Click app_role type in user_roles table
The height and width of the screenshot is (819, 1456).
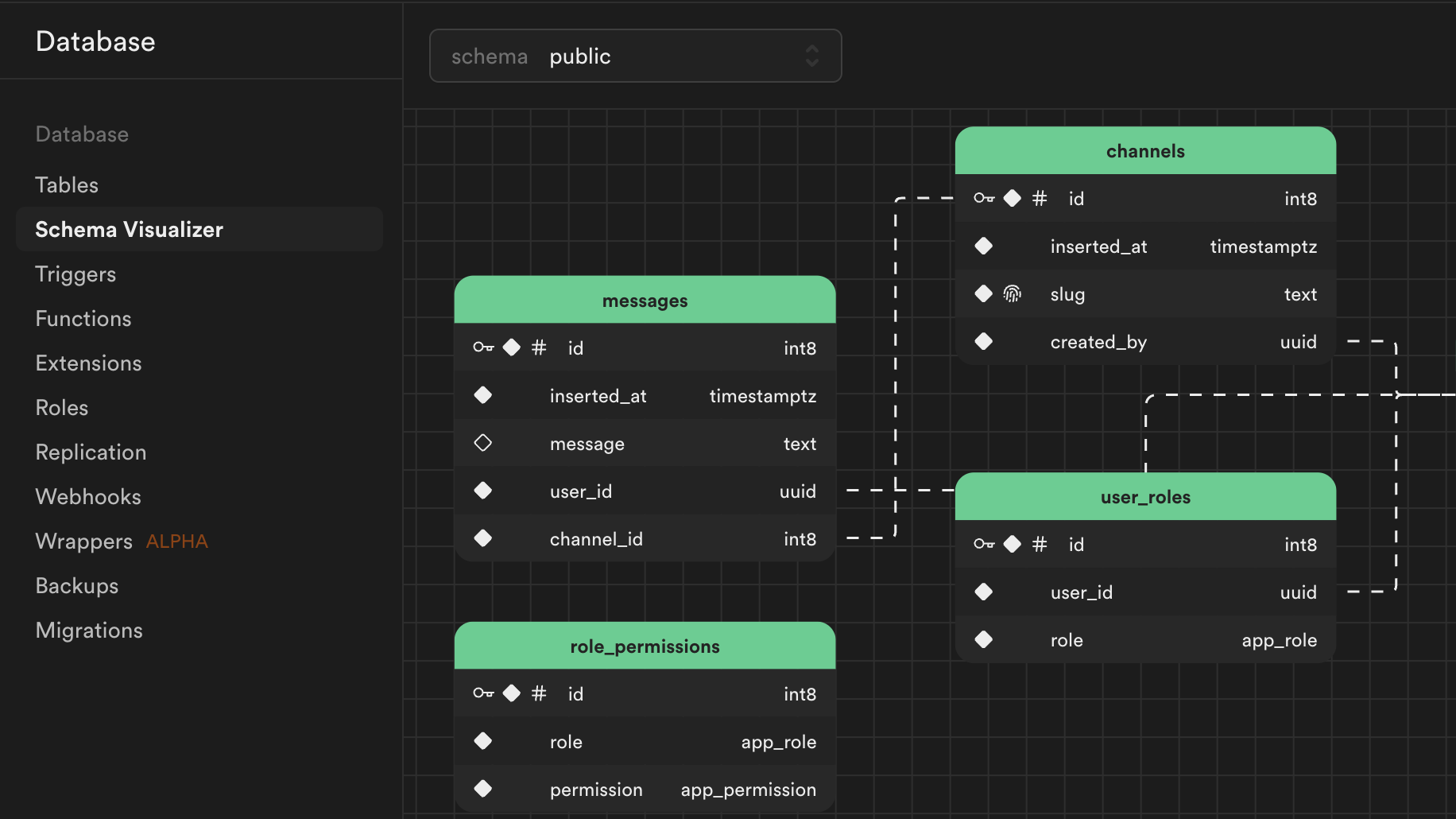(1279, 640)
